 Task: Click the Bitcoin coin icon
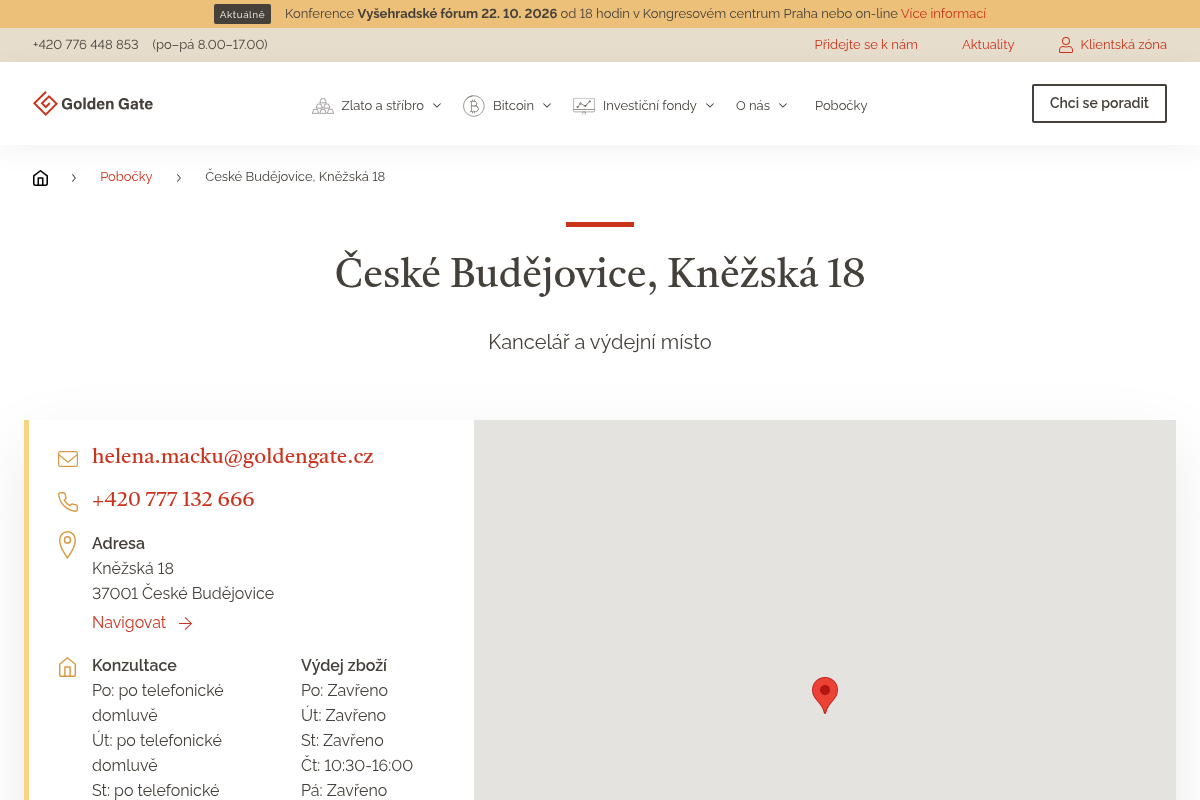pos(474,105)
